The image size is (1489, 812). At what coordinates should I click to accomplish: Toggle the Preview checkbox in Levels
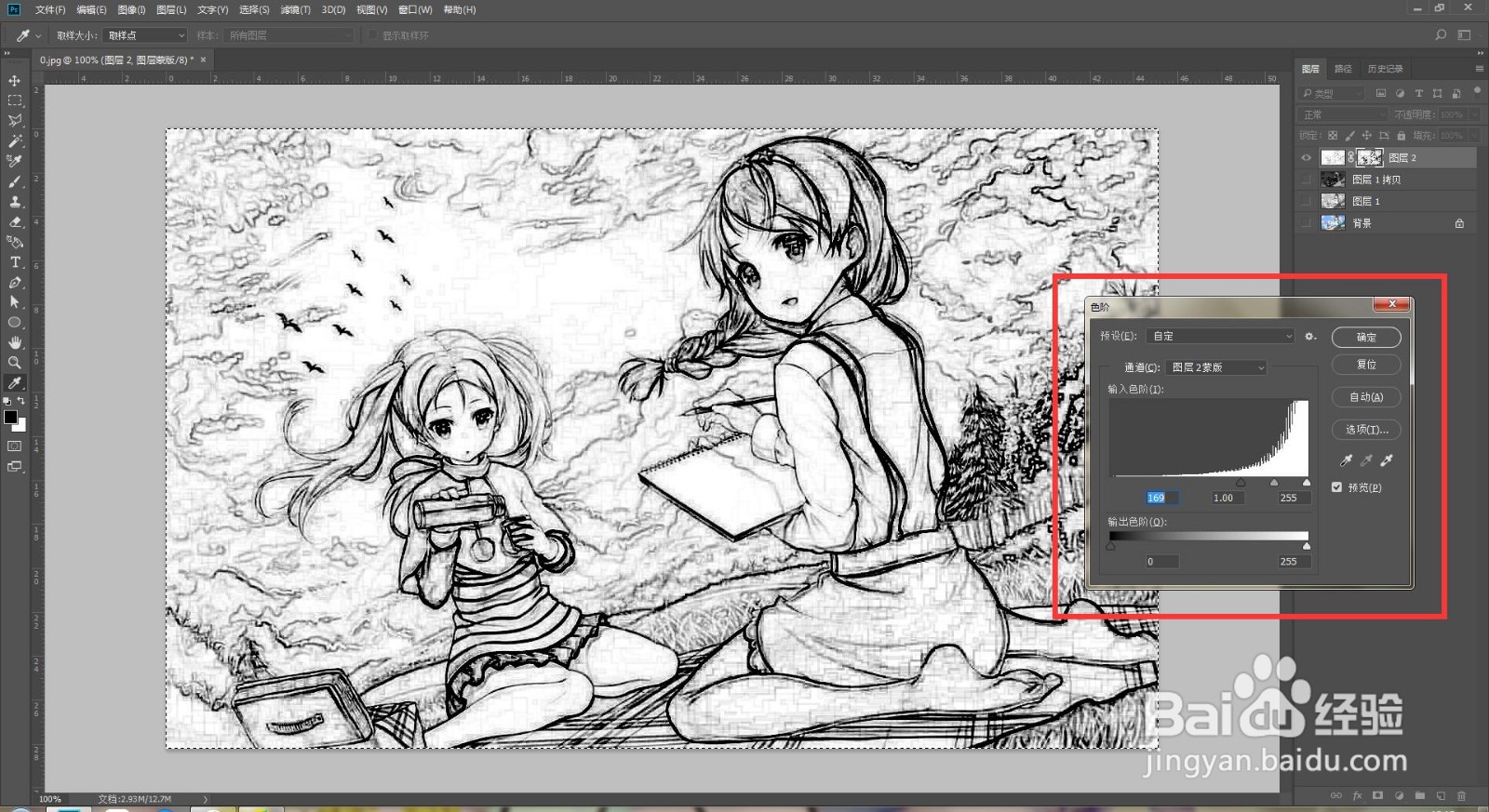(1337, 487)
